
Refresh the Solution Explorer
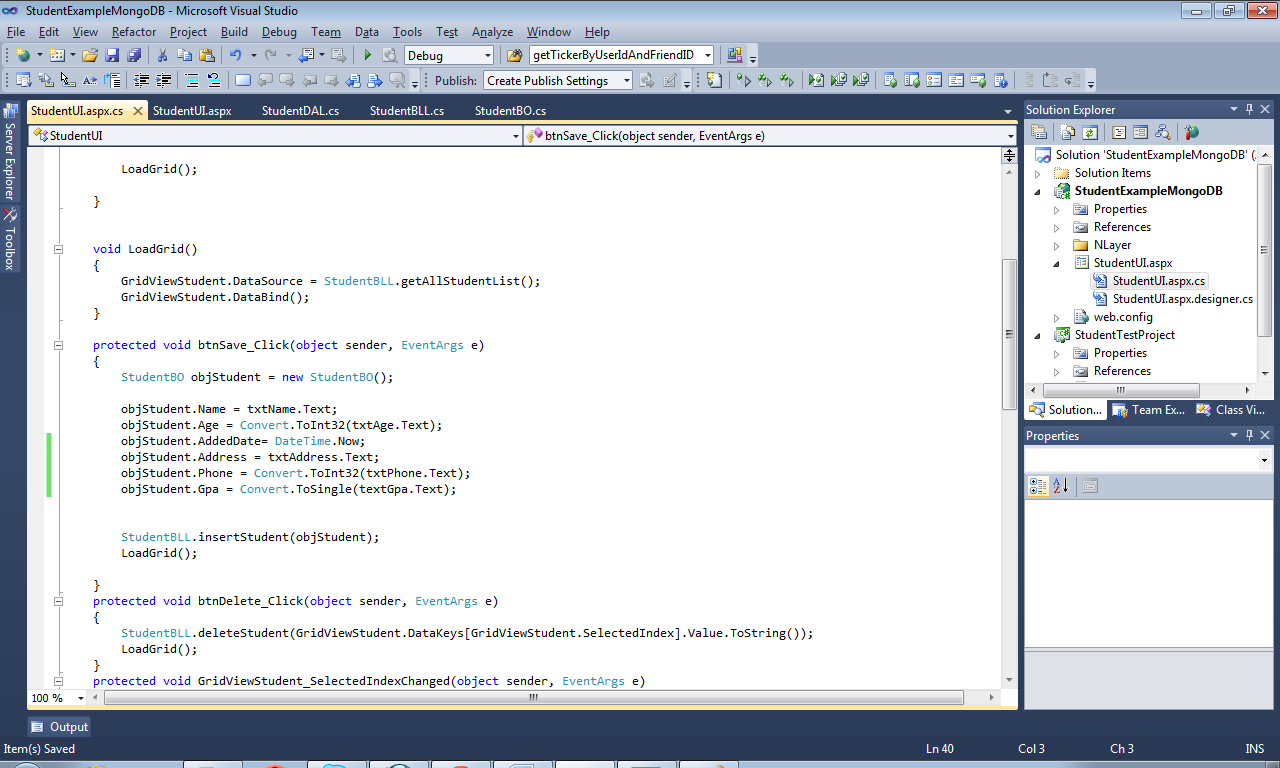coord(1090,132)
